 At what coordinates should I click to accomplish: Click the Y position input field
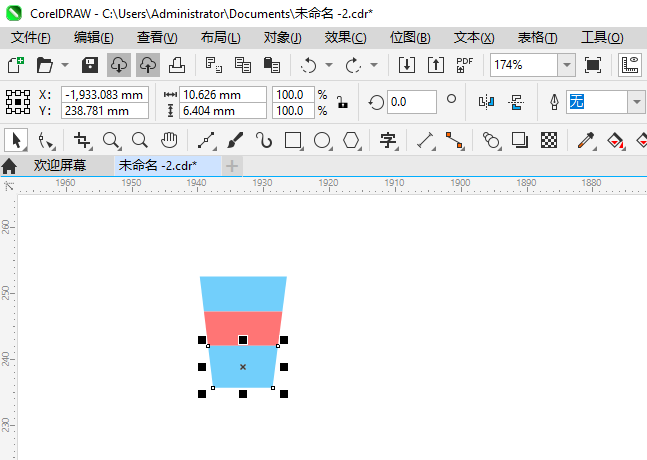tap(105, 111)
